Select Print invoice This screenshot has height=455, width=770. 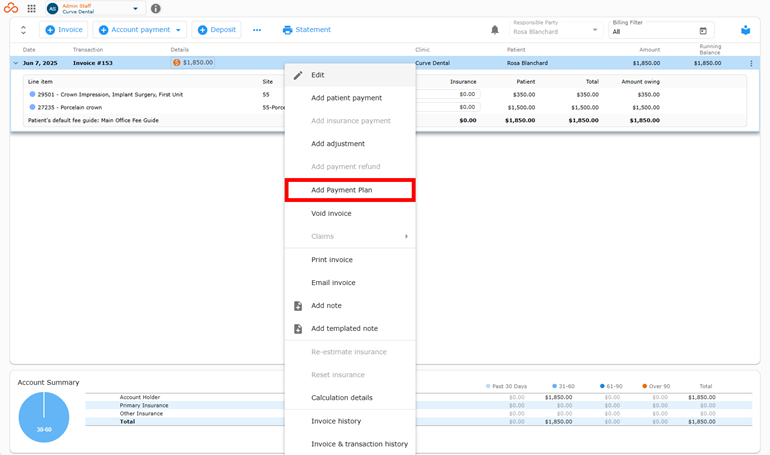350,260
